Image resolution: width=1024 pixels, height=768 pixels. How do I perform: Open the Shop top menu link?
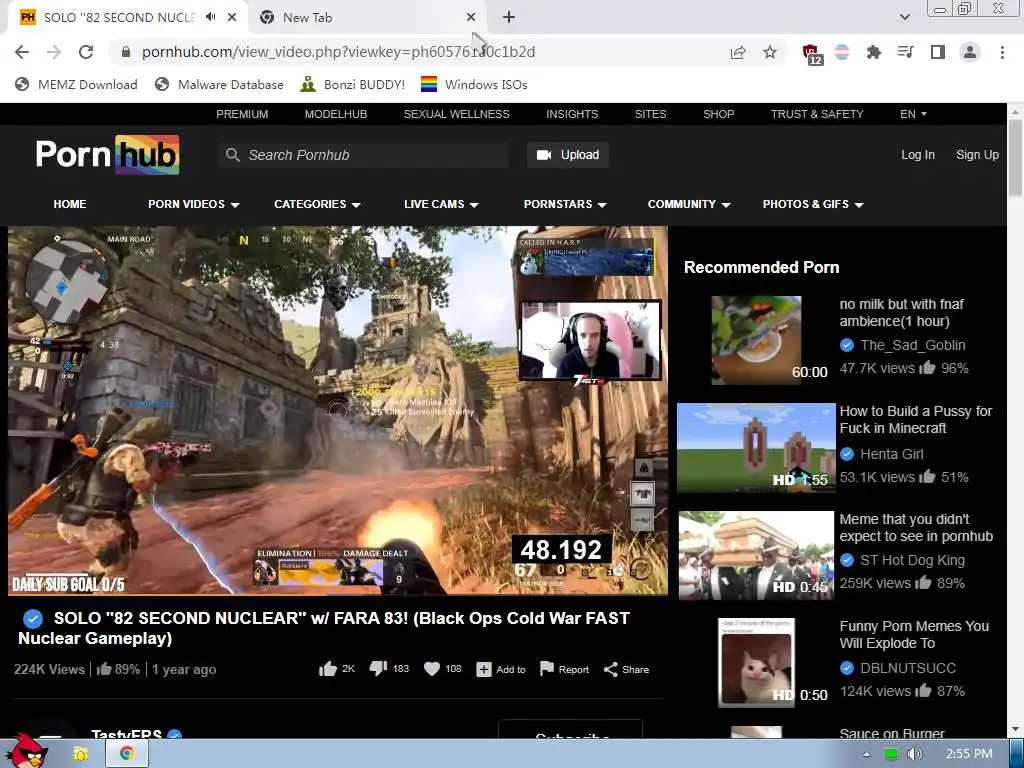coord(718,114)
